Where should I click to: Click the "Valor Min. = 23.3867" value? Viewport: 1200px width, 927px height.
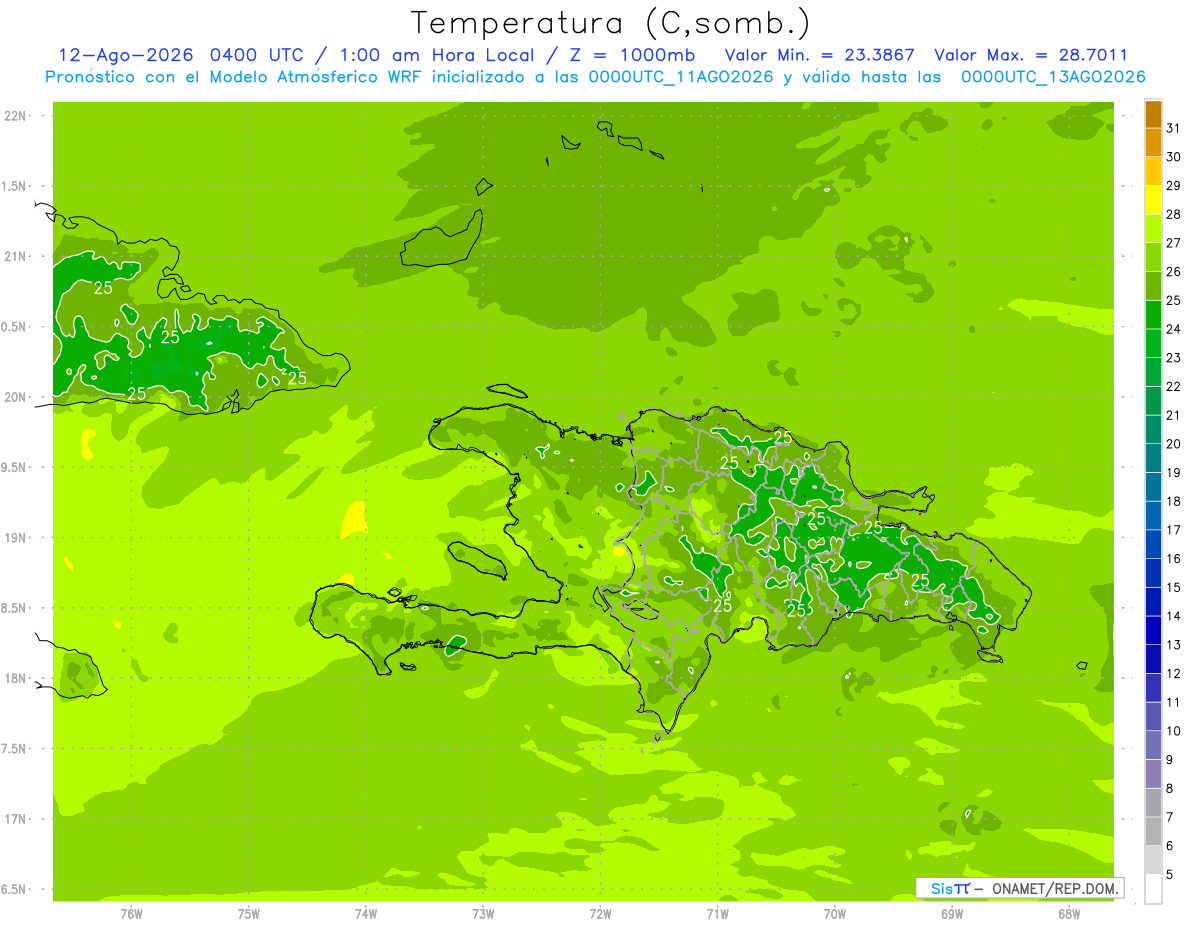click(x=819, y=55)
